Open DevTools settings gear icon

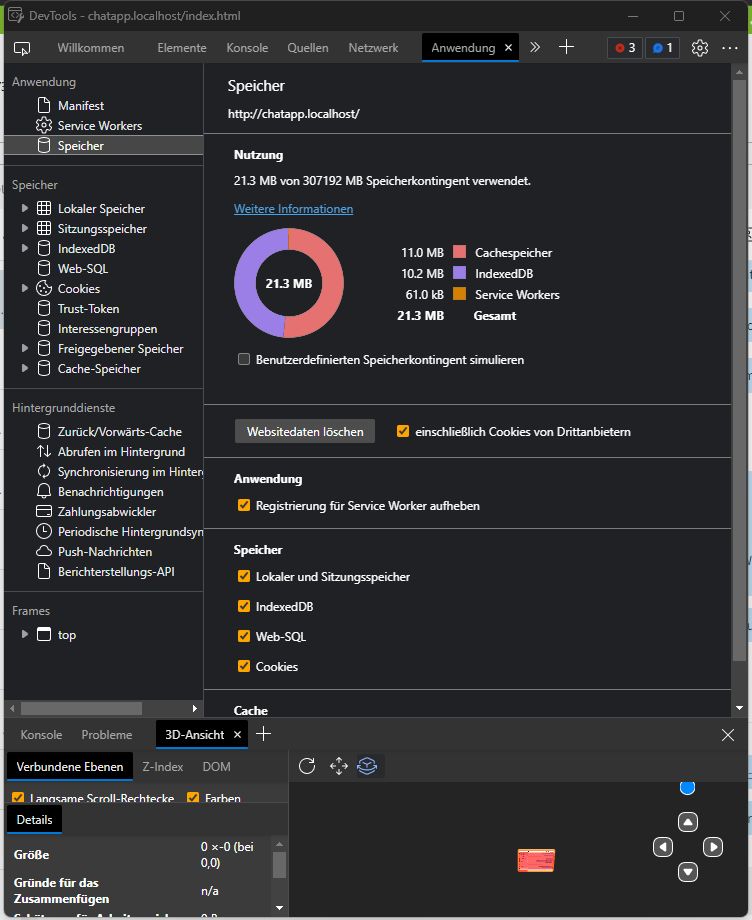tap(700, 48)
